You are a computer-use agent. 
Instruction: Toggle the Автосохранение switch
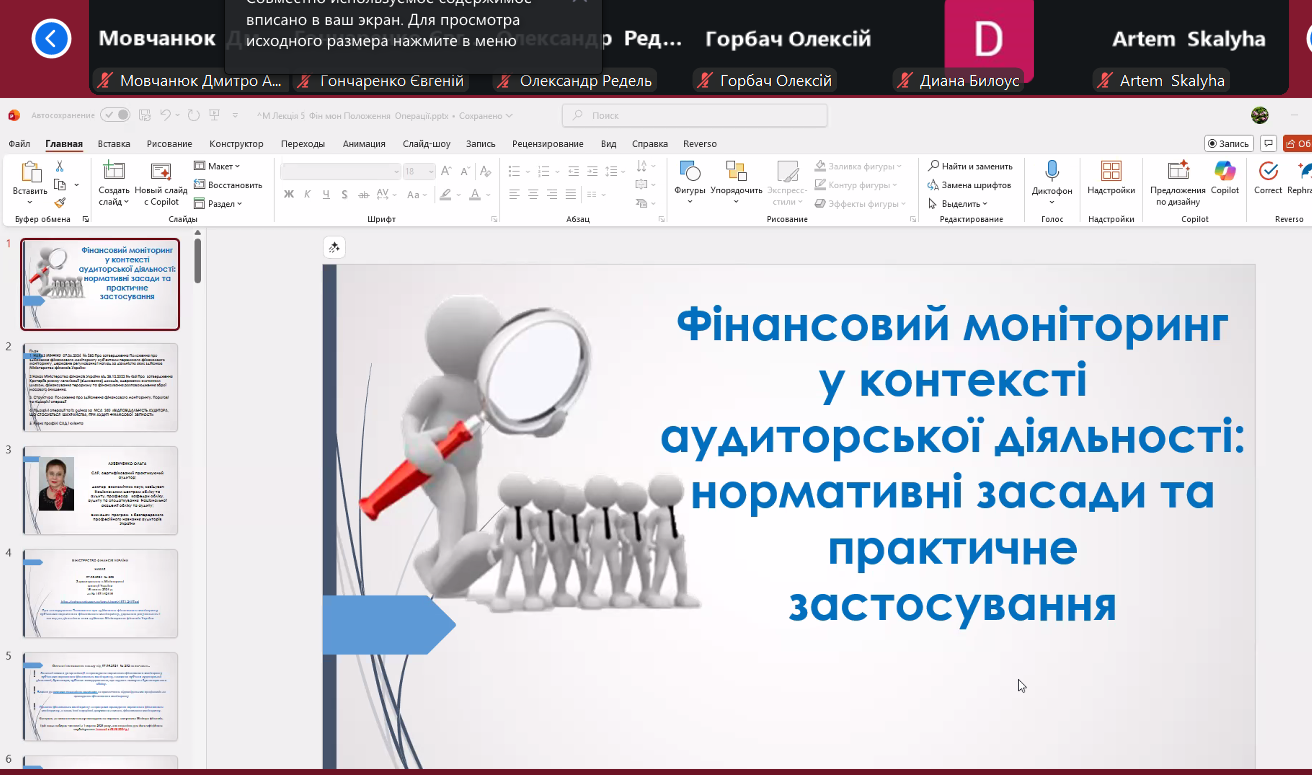coord(114,115)
